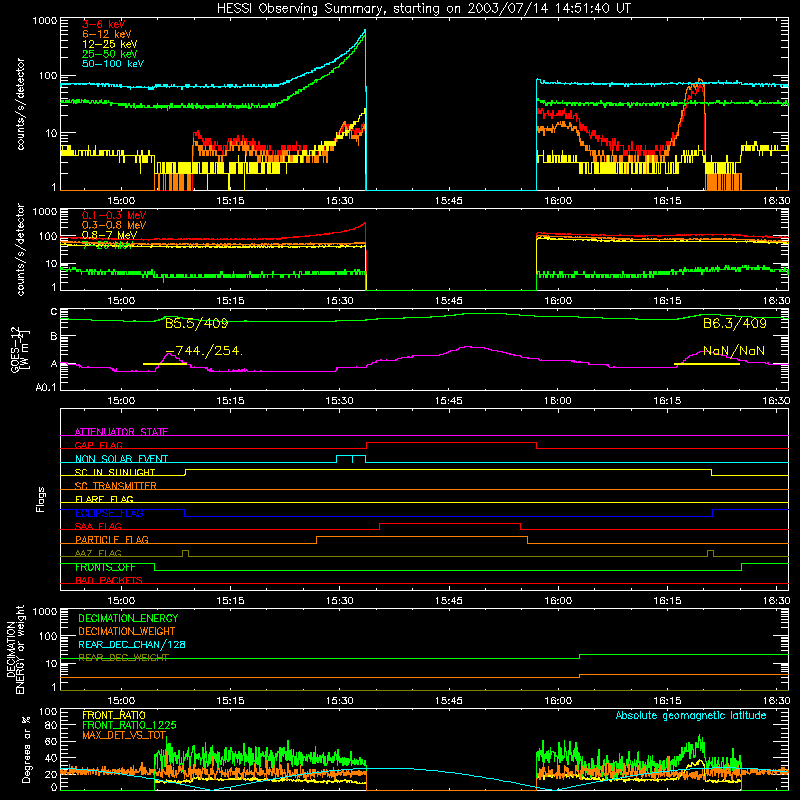Click the green FRONT_RATIO_1225 legend label
This screenshot has width=800, height=800.
(x=129, y=725)
